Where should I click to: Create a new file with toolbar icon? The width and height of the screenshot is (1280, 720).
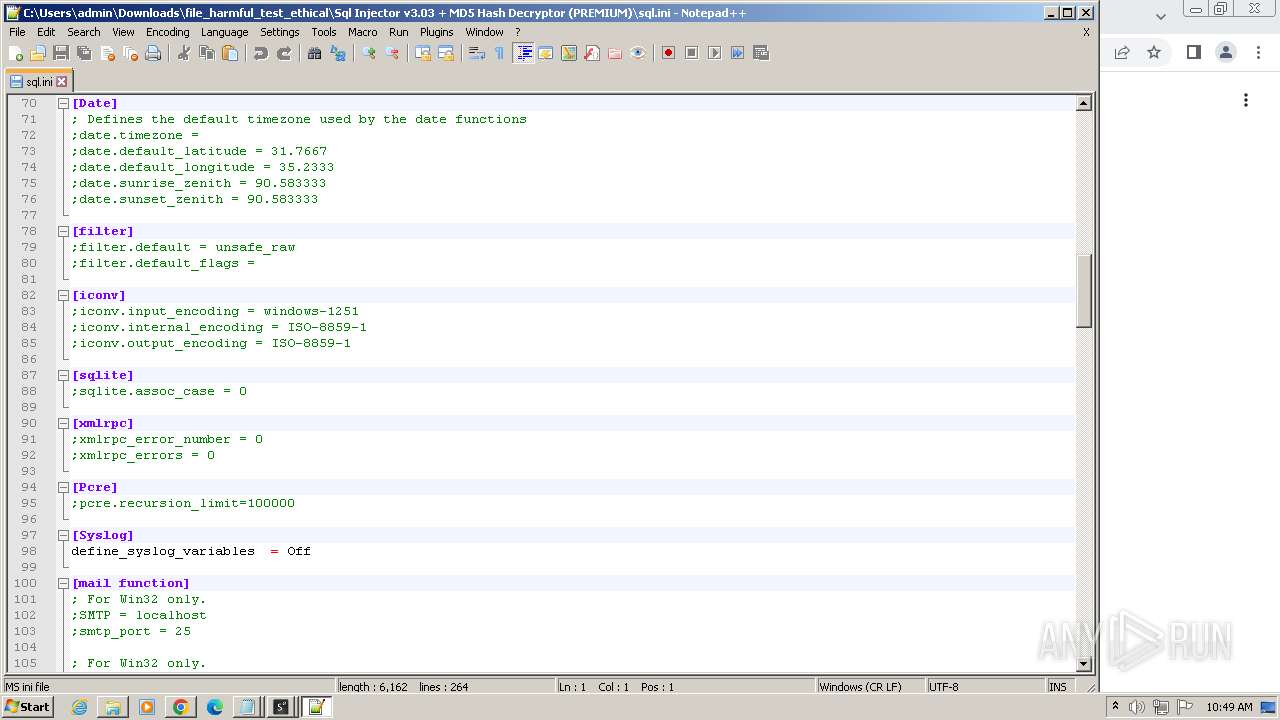(x=16, y=53)
